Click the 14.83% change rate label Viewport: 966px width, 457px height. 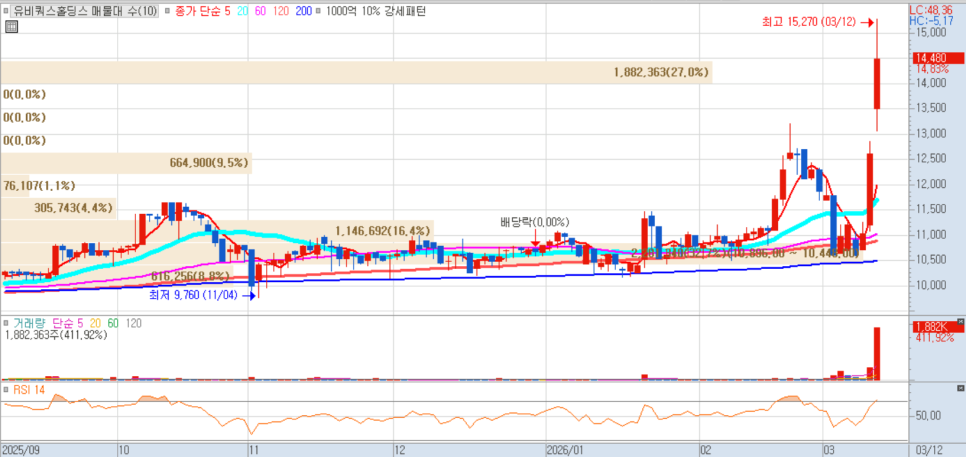pos(933,69)
